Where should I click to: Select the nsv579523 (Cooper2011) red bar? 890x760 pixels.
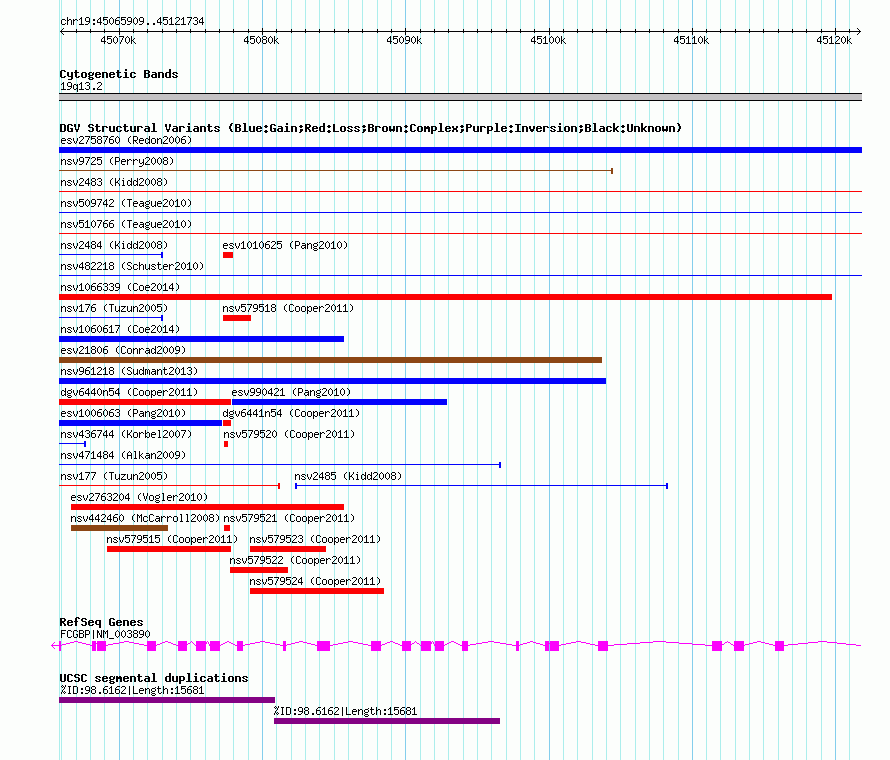coord(288,549)
